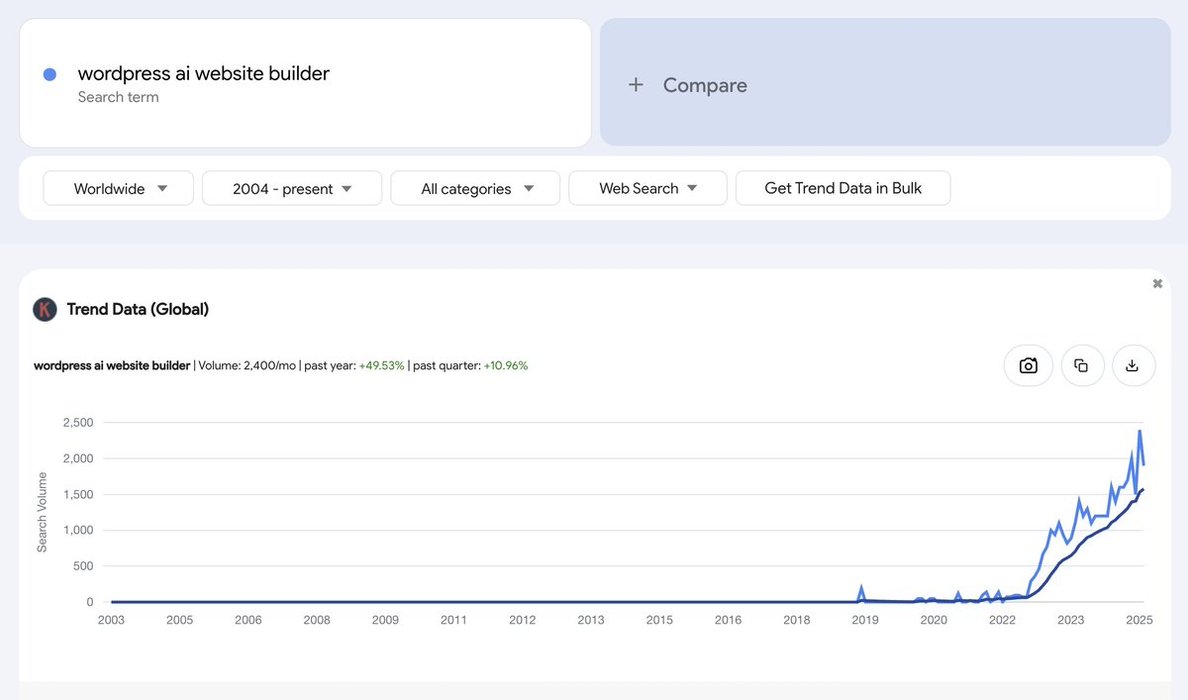Click the wordpress ai website builder search field
Viewport: 1188px width, 700px height.
tap(204, 73)
